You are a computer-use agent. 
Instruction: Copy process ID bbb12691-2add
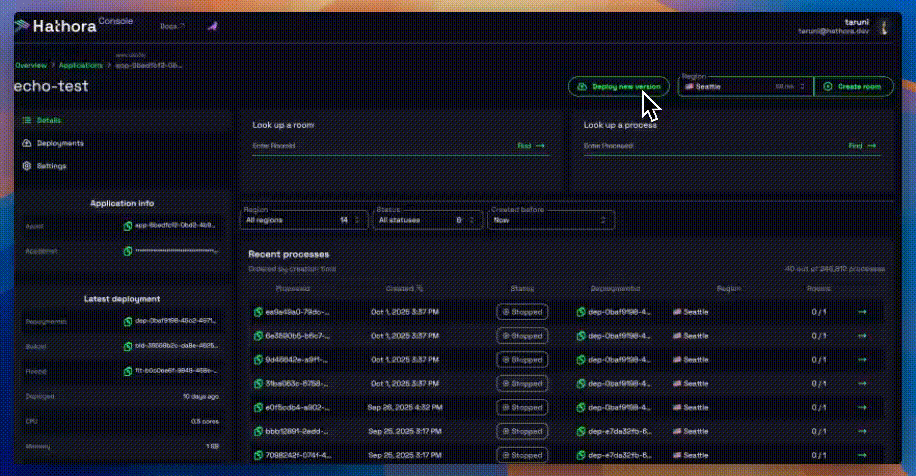(258, 432)
